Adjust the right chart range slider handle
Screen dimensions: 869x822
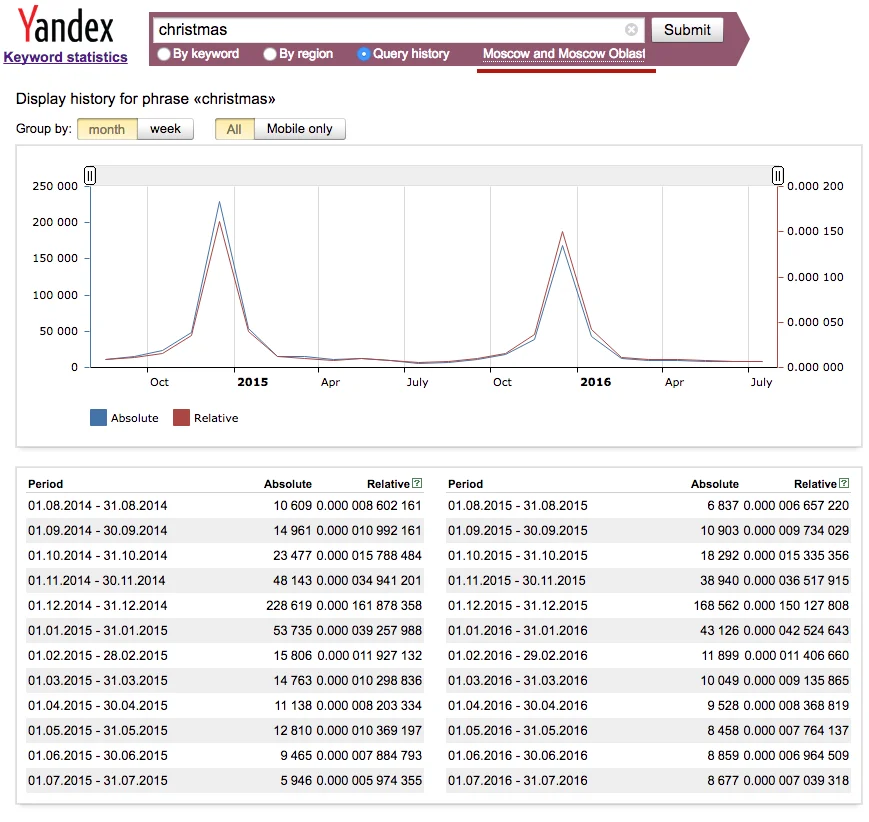pos(777,175)
